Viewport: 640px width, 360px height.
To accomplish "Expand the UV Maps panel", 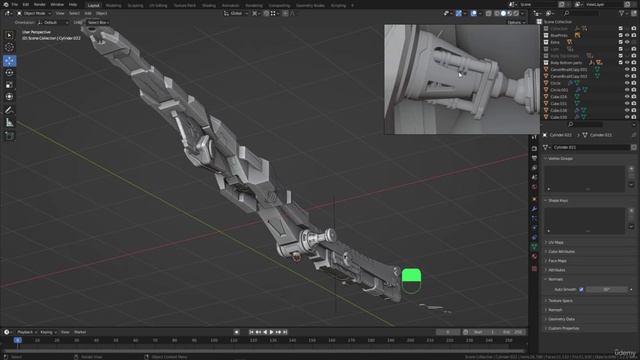I will [x=556, y=242].
